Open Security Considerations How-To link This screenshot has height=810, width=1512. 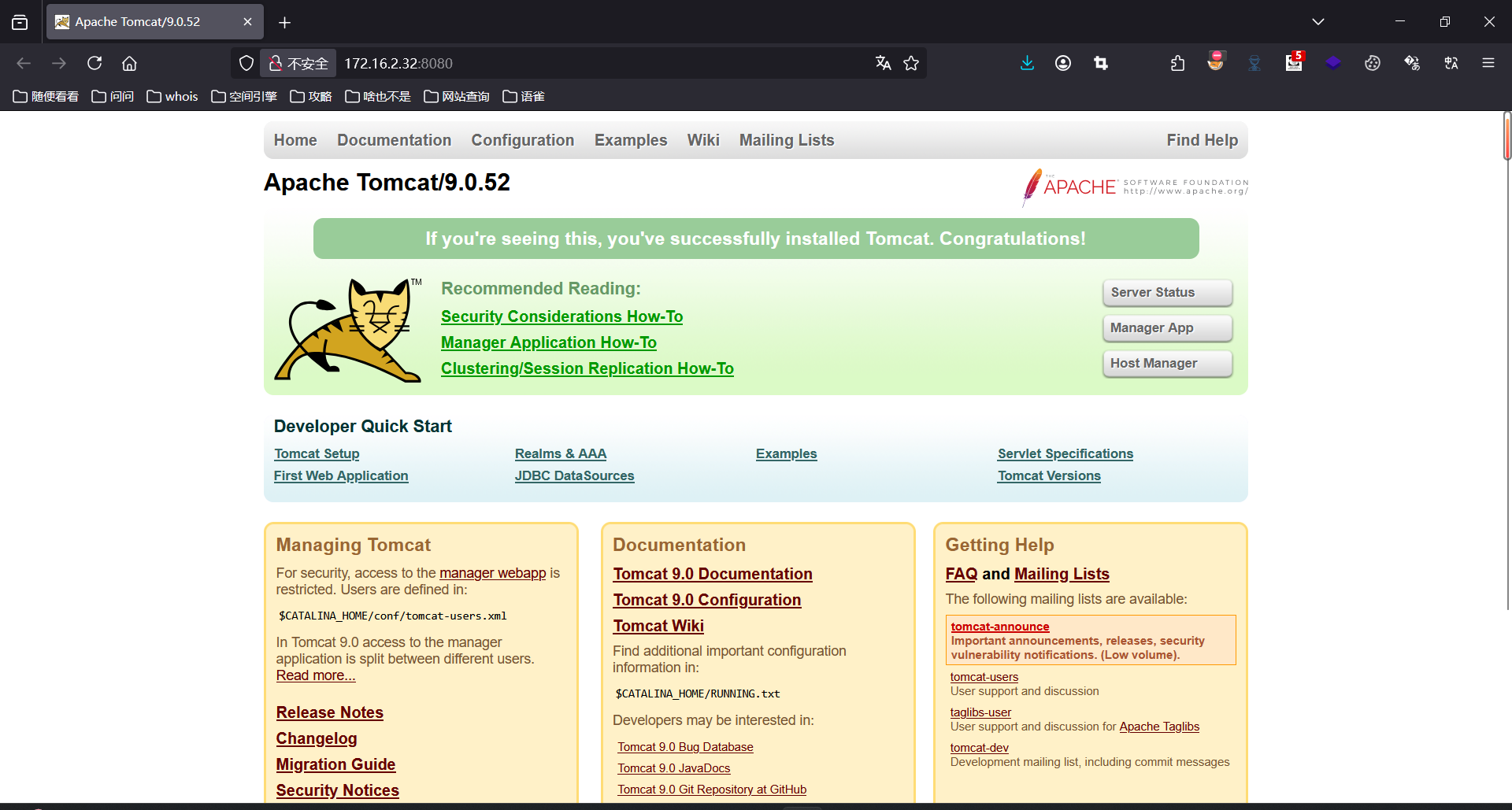point(561,316)
